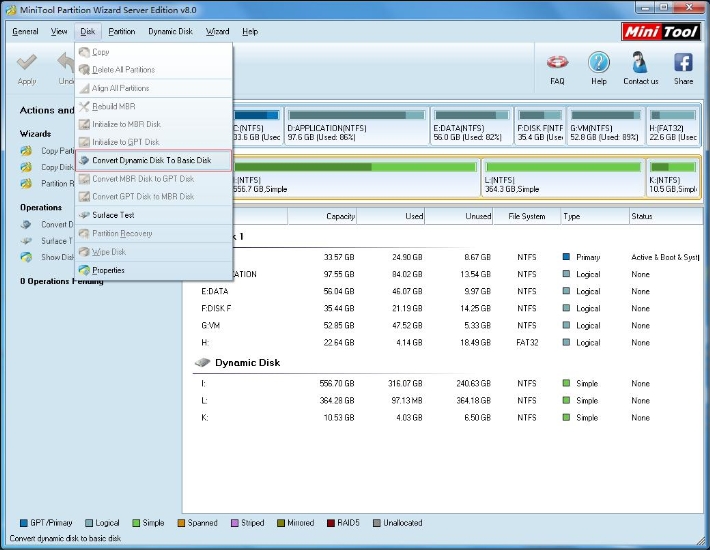Click the 33.57 GB capacity cell
Image resolution: width=710 pixels, height=550 pixels.
pyautogui.click(x=339, y=257)
